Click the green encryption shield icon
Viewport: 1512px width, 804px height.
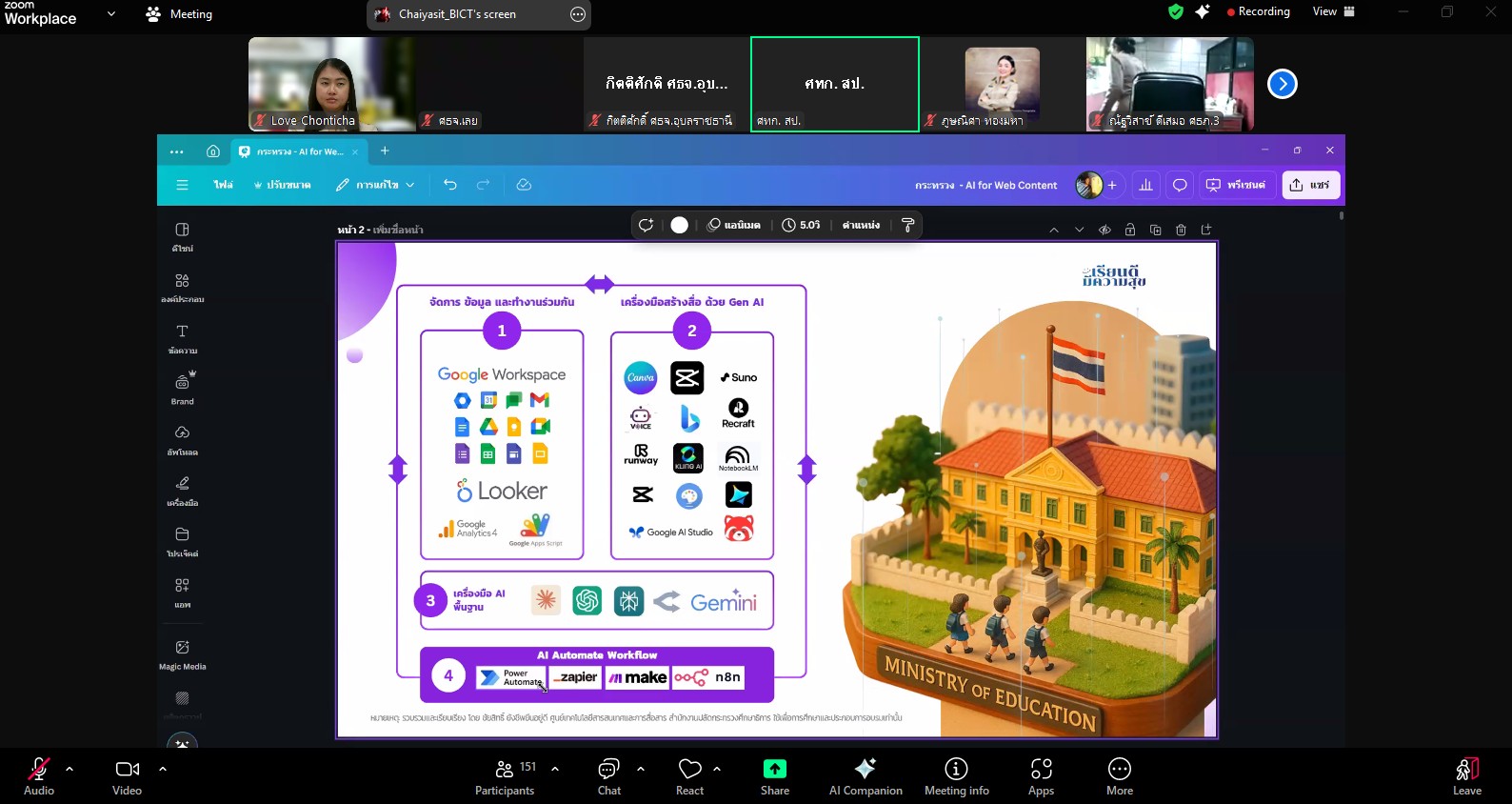point(1176,11)
